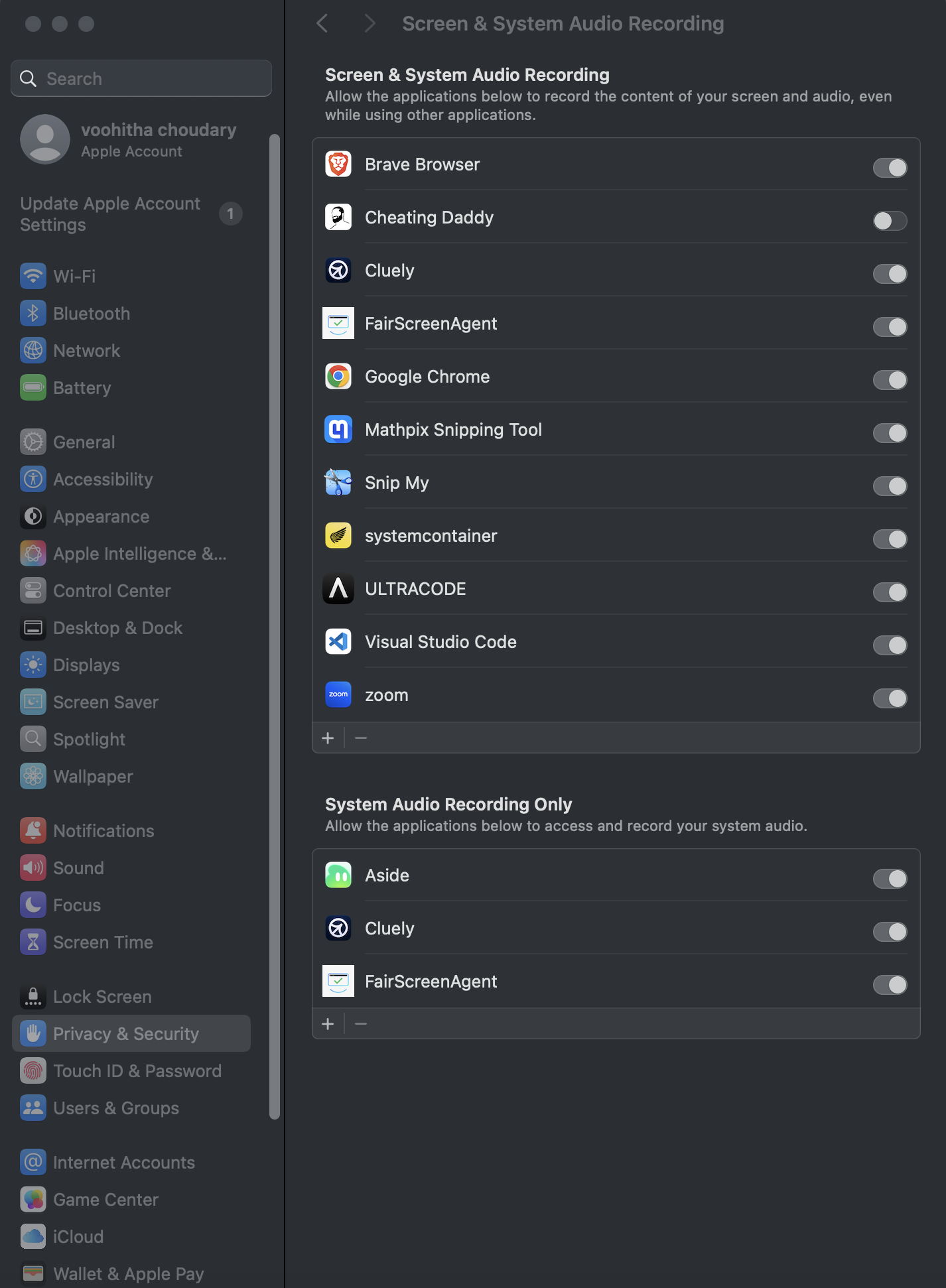Add app to system audio only list

point(328,1024)
